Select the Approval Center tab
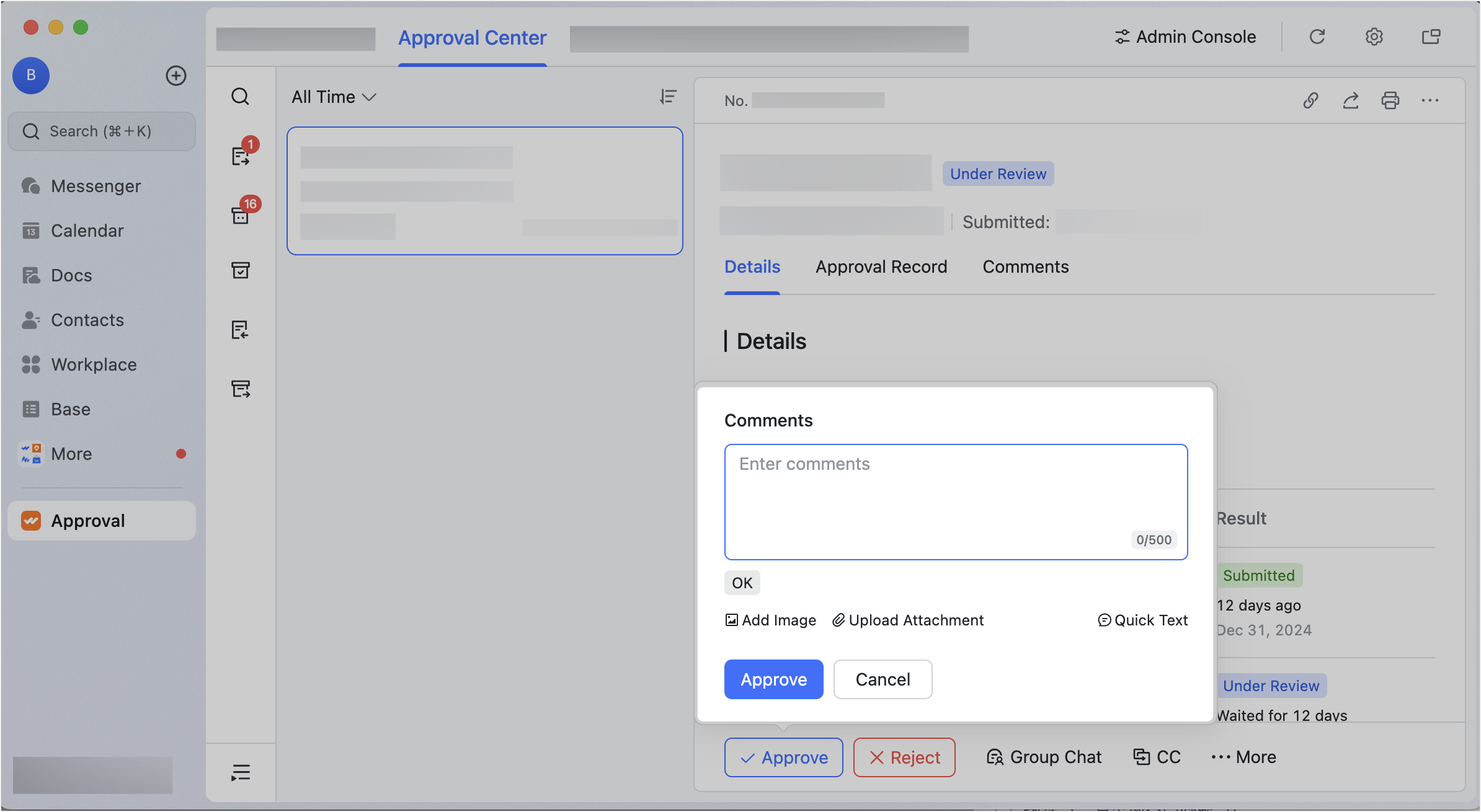Viewport: 1481px width, 812px height. 473,37
